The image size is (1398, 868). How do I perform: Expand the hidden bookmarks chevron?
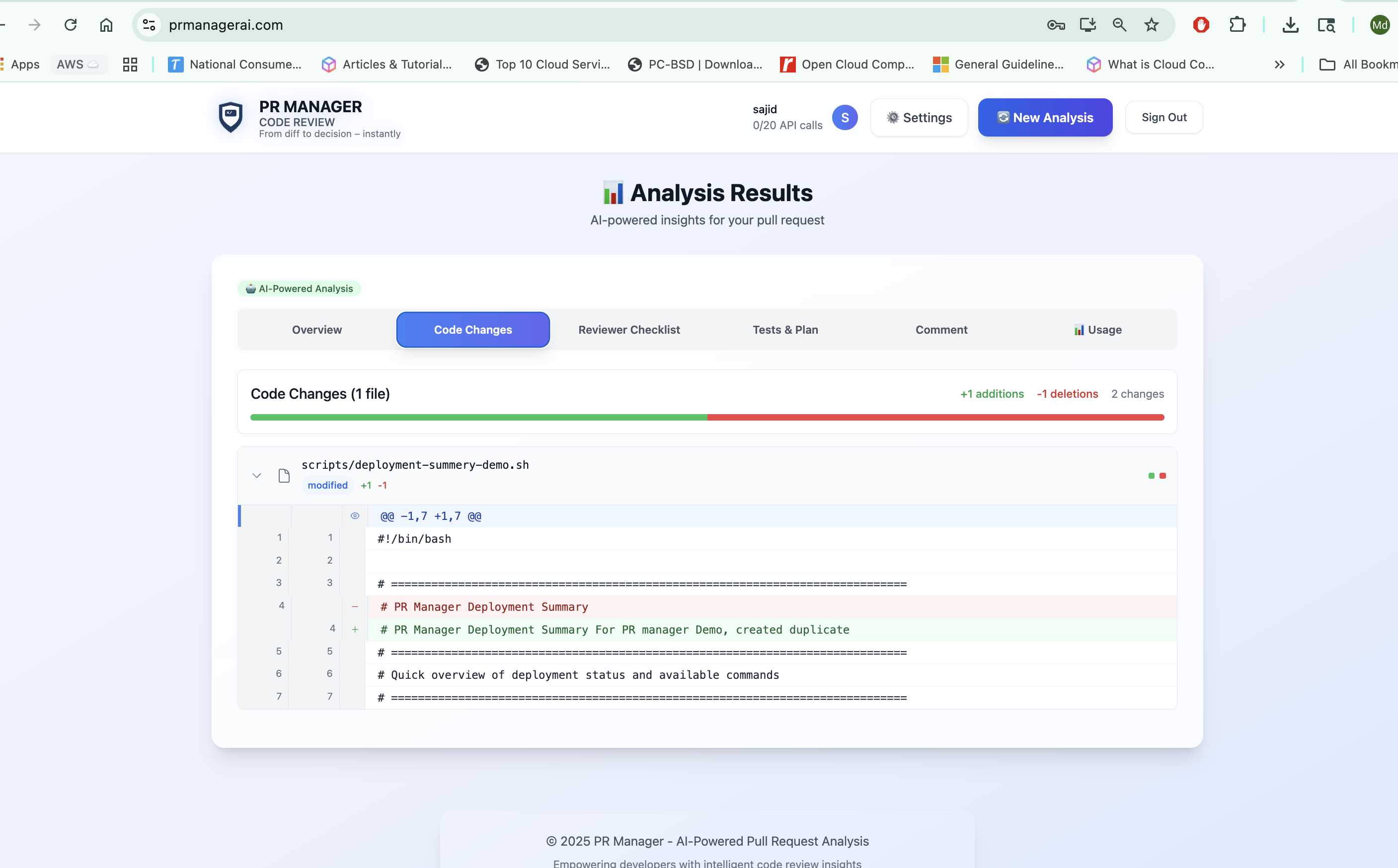pos(1279,64)
